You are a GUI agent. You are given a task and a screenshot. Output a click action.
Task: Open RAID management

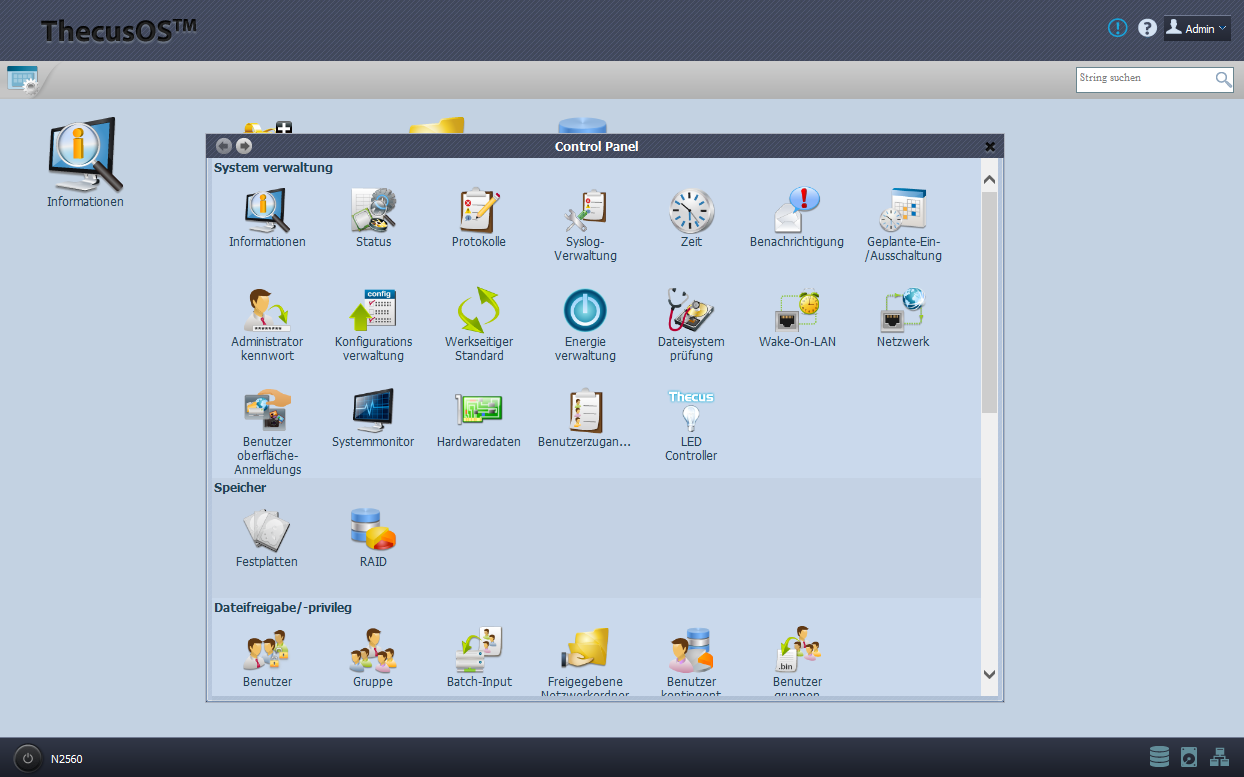pos(373,538)
